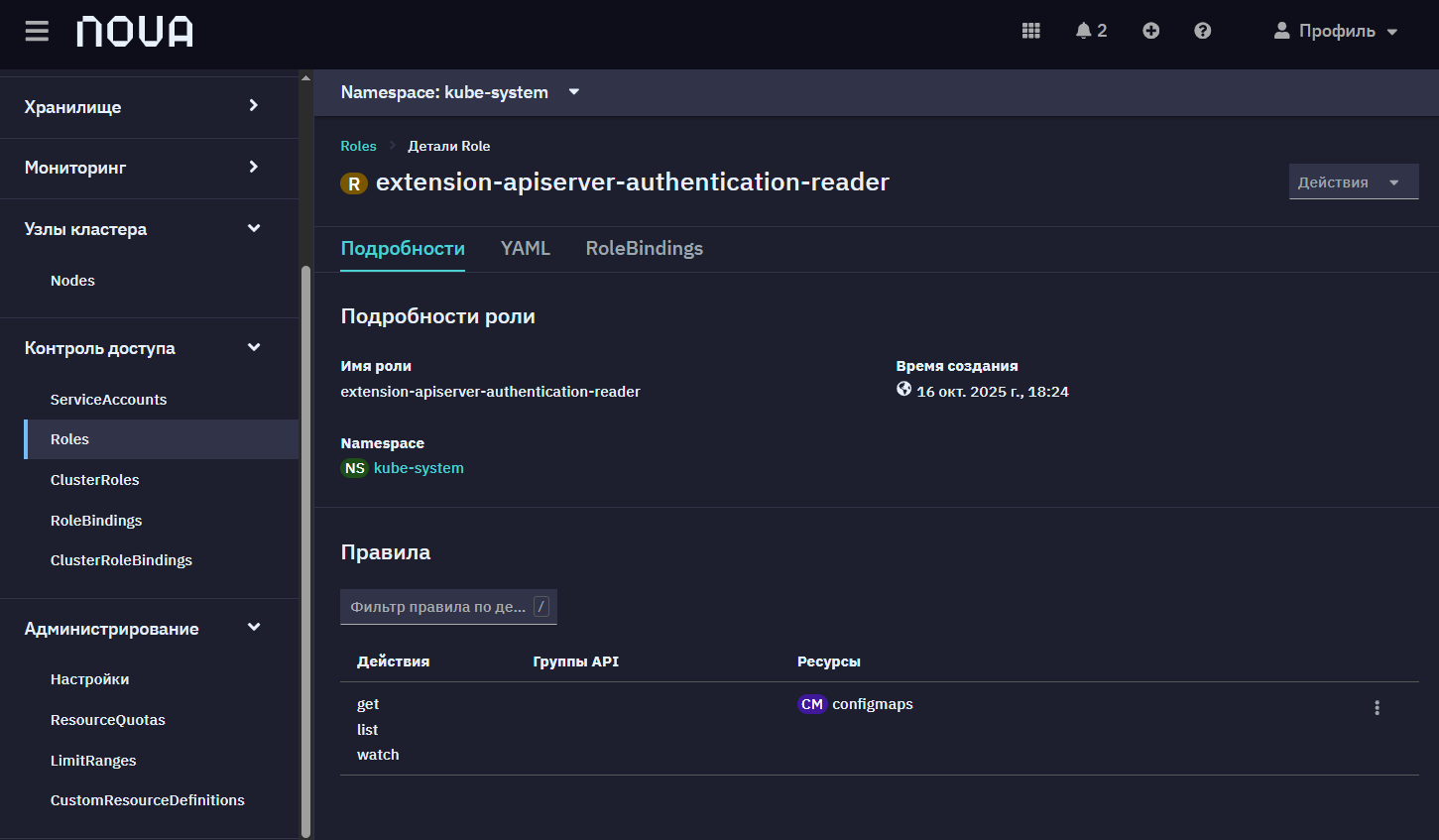The image size is (1439, 840).
Task: Open the help question mark icon
Action: [1203, 31]
